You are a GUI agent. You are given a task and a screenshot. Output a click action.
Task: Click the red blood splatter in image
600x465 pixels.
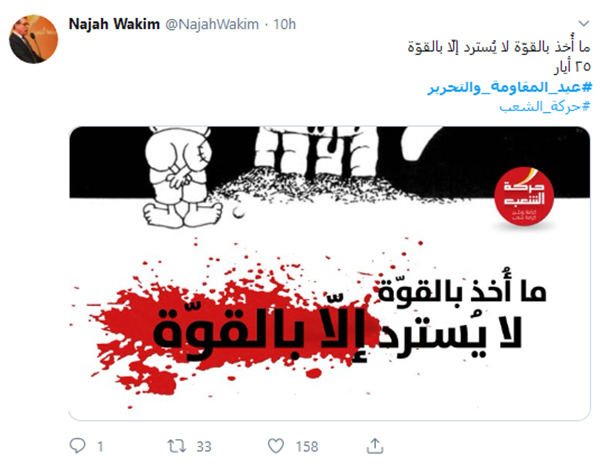226,329
